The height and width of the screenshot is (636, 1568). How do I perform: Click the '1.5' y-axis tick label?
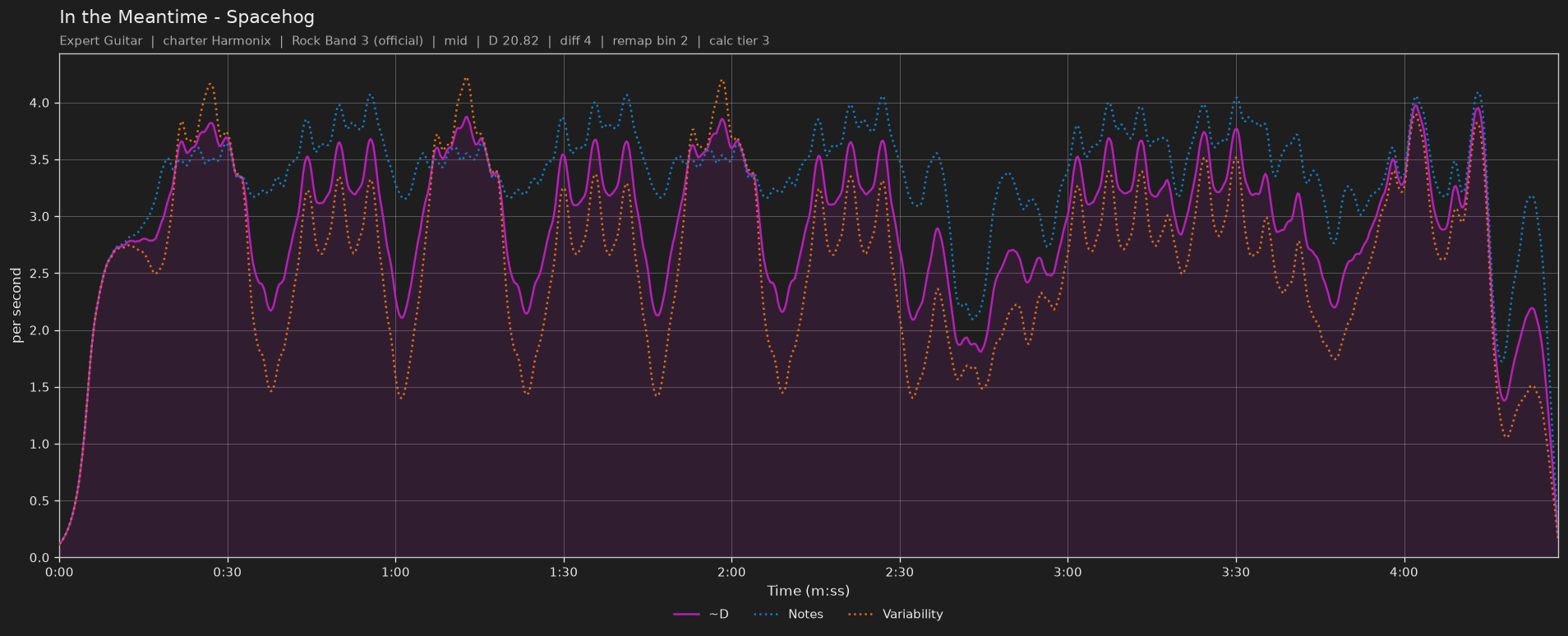coord(39,388)
